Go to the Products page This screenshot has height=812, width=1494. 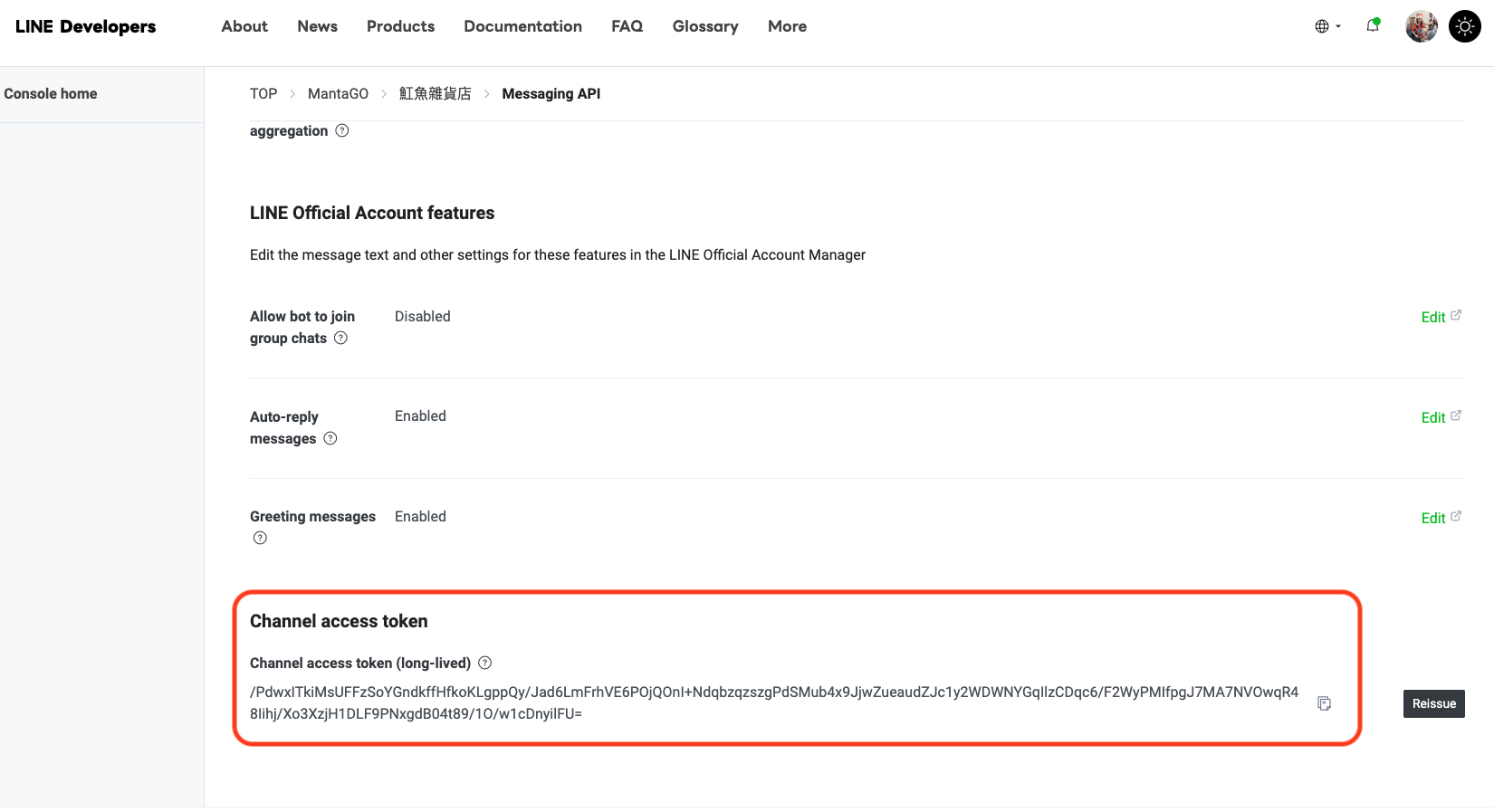(400, 26)
